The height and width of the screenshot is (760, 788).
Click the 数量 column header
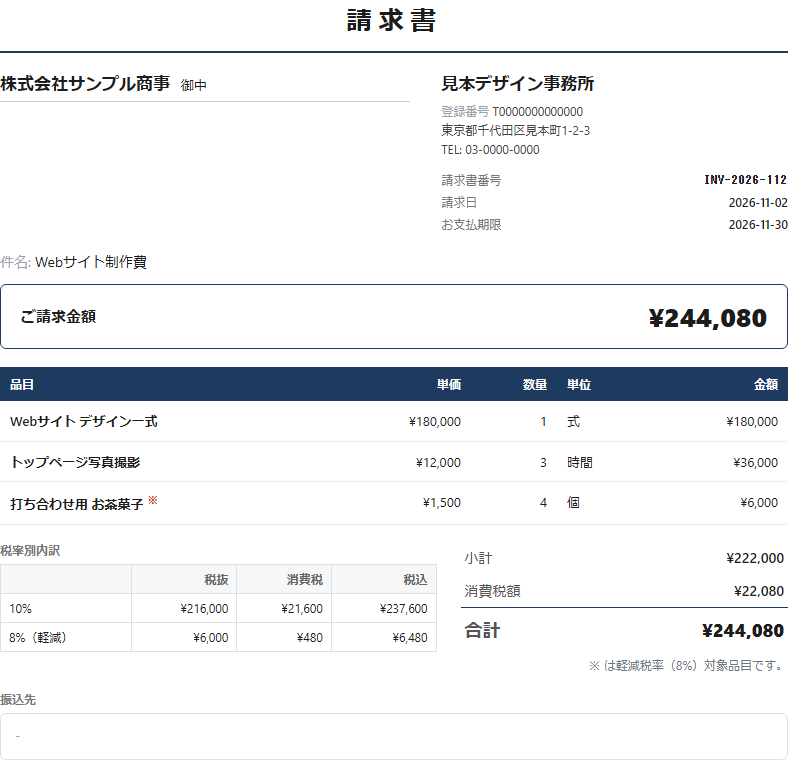tap(535, 385)
